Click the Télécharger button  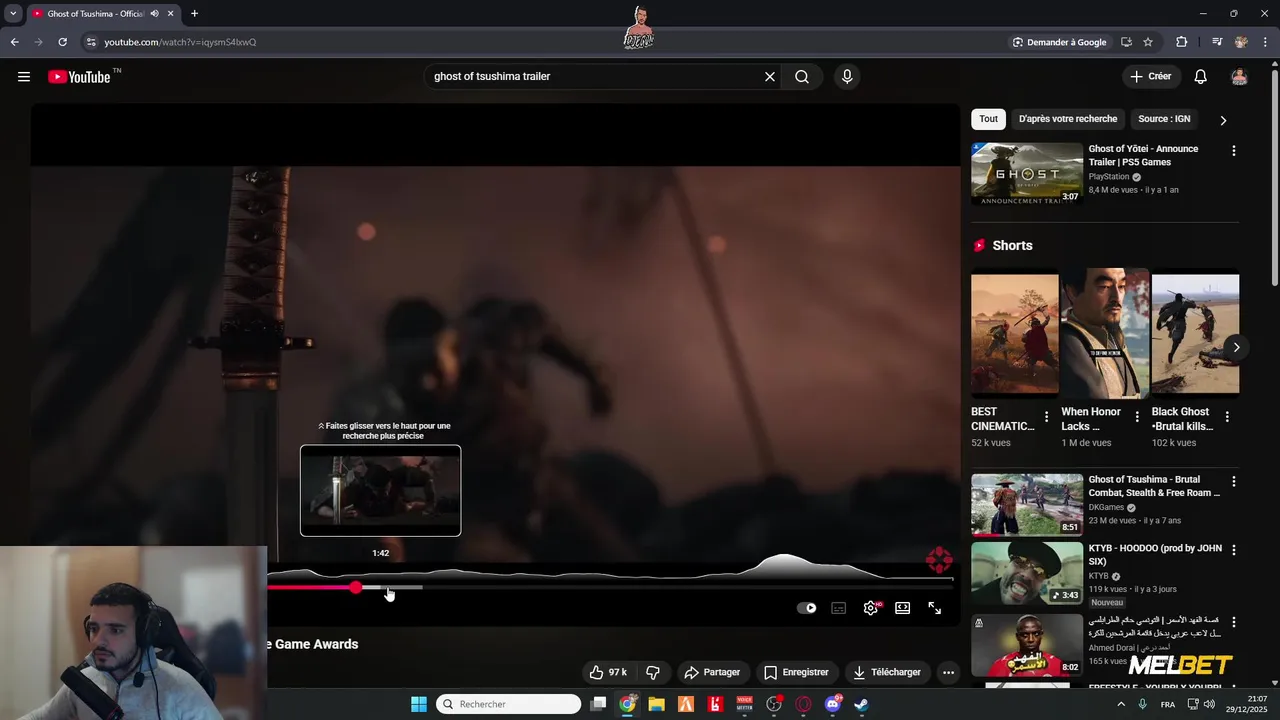(887, 672)
